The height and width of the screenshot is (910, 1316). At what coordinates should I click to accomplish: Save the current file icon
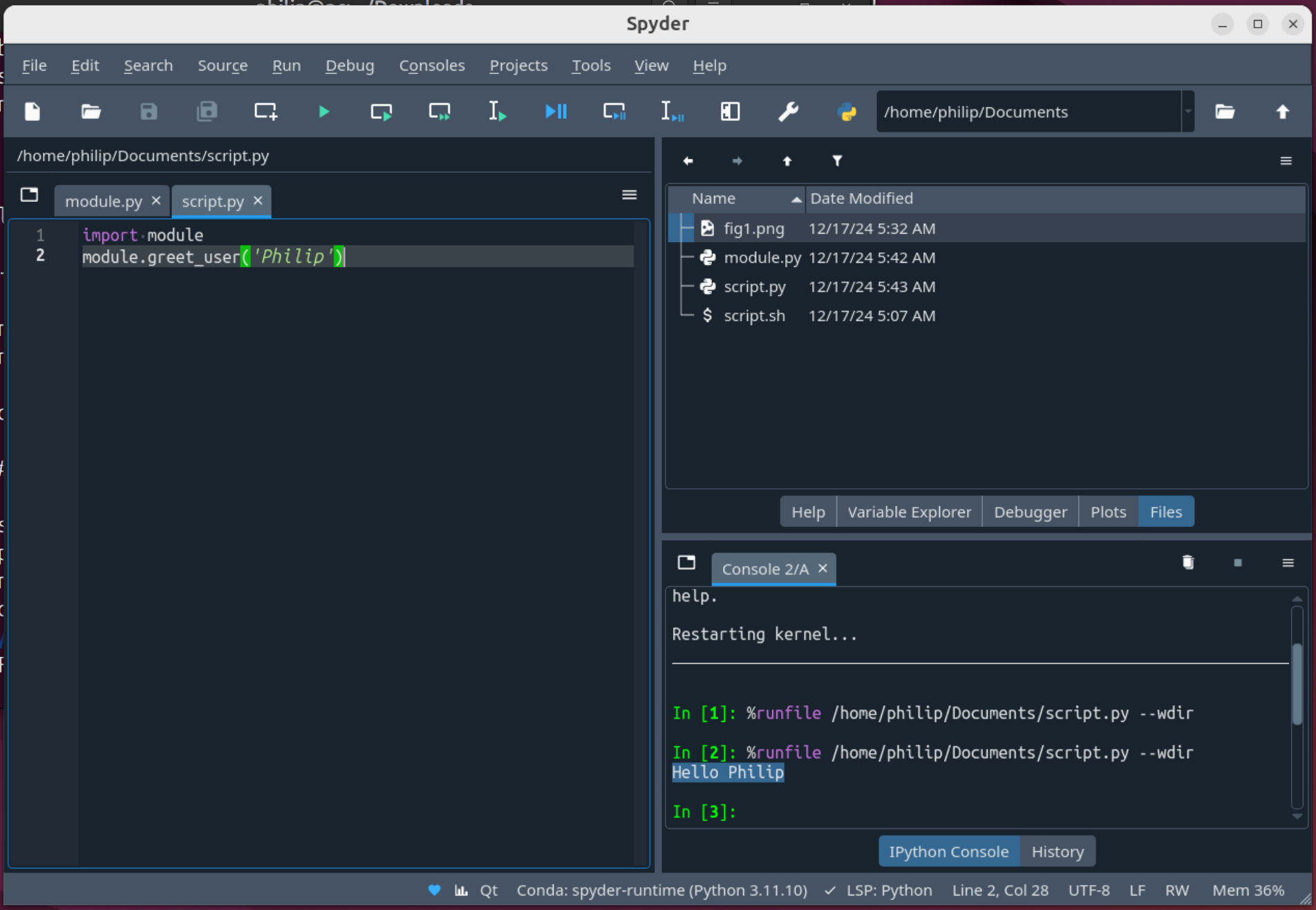[149, 111]
